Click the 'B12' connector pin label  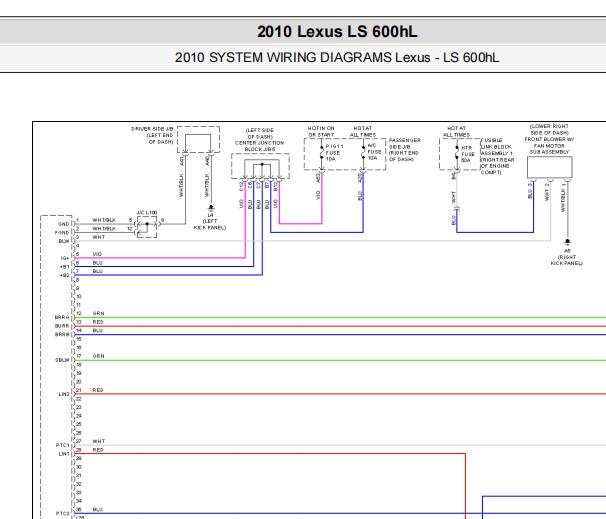(276, 186)
